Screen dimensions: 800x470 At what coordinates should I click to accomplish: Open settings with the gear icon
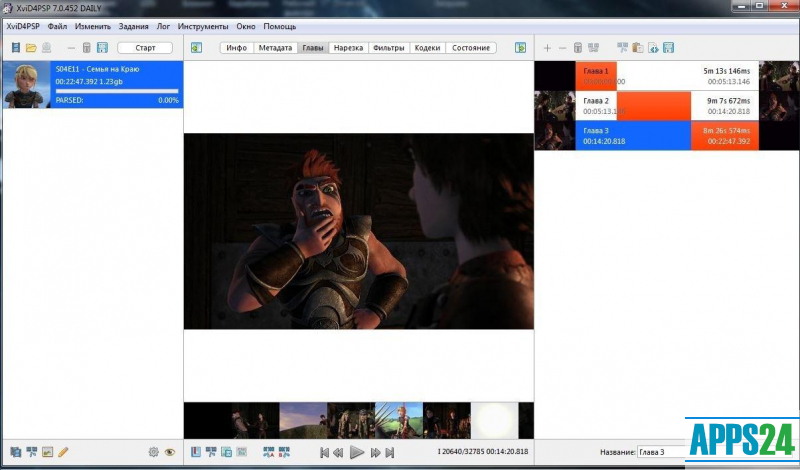pyautogui.click(x=153, y=452)
